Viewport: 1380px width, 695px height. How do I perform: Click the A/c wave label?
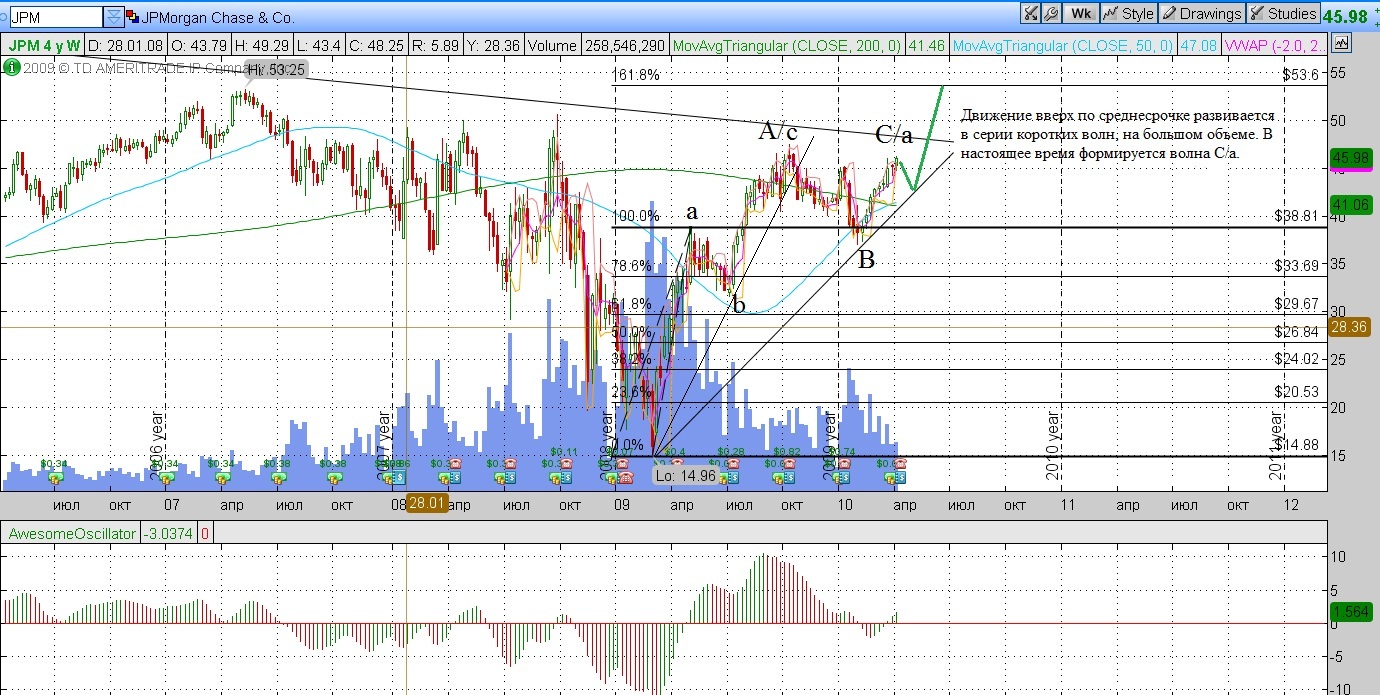pos(778,131)
